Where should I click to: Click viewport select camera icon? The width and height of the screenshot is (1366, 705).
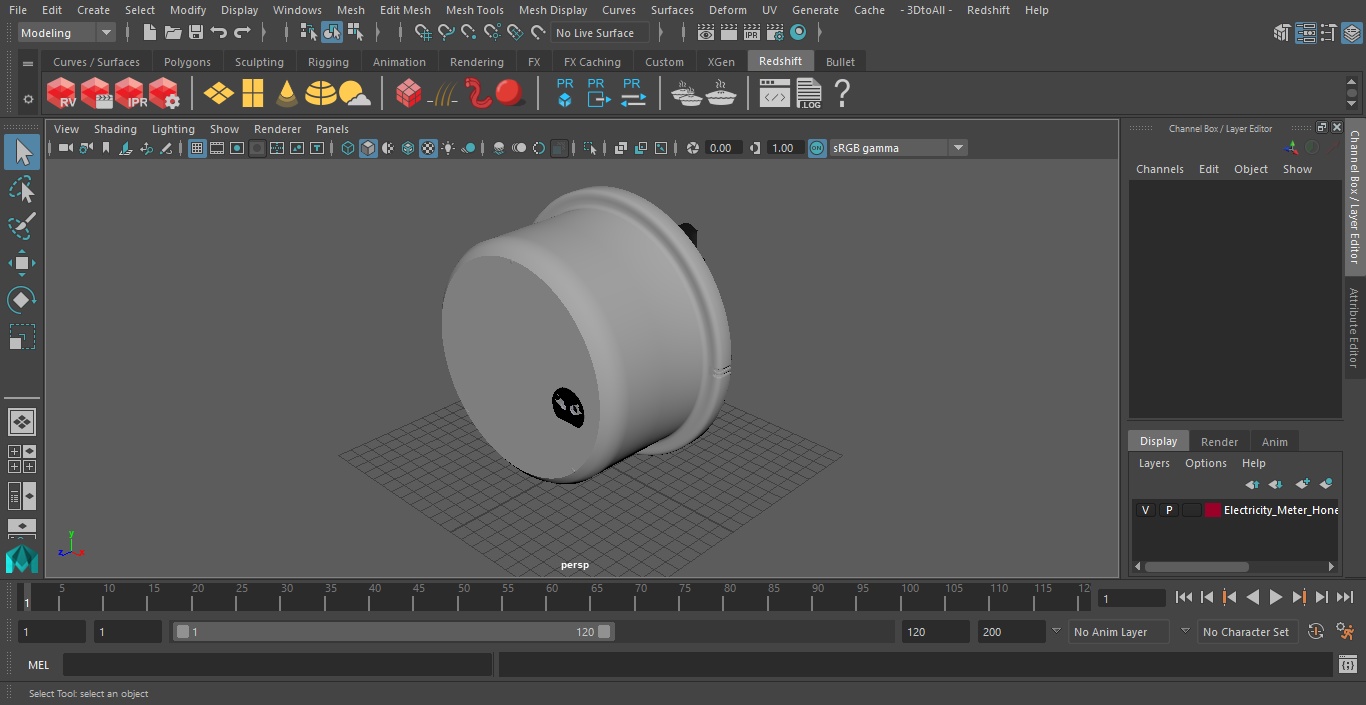[65, 148]
